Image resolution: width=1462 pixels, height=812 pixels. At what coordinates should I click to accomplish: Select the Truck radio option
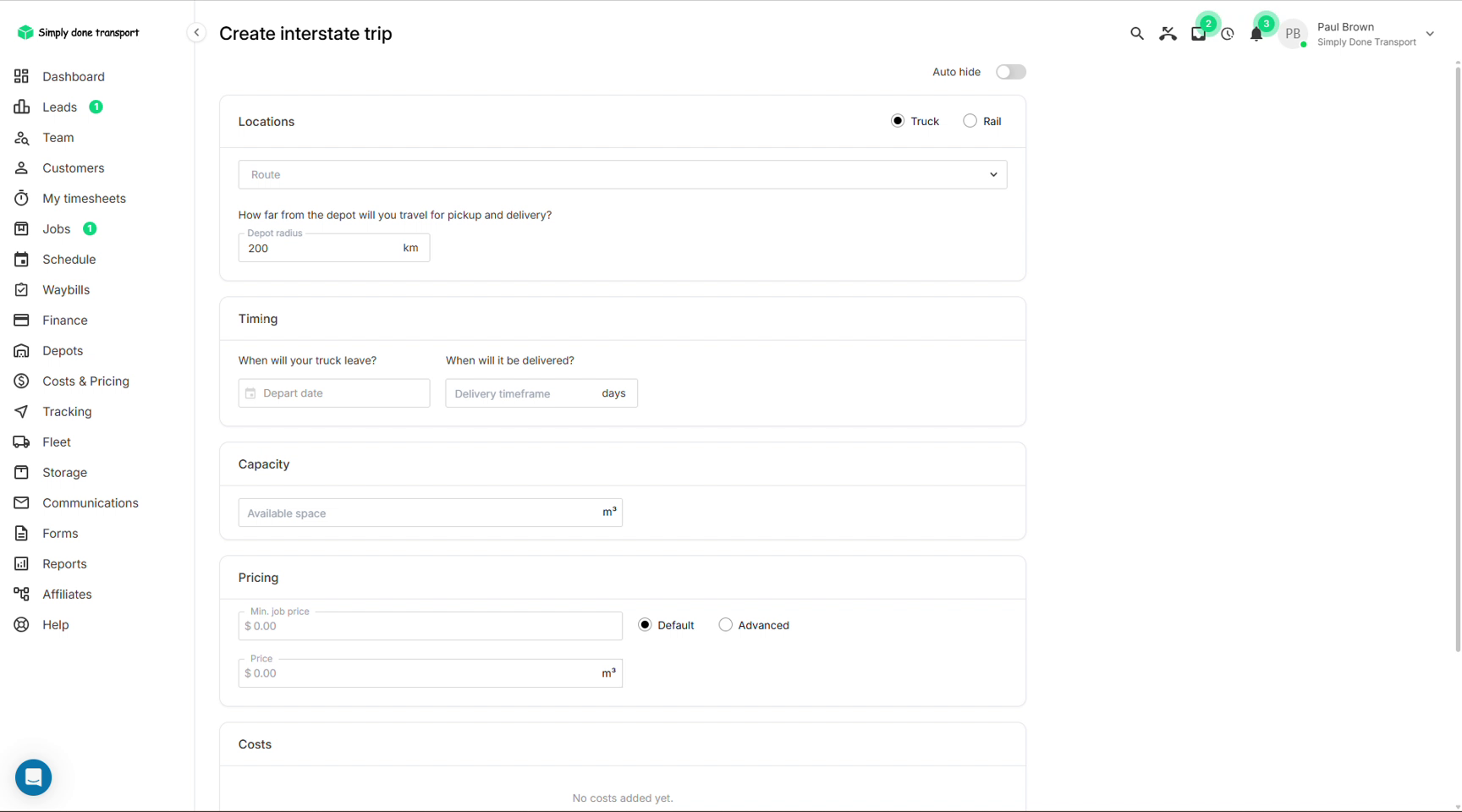tap(898, 121)
